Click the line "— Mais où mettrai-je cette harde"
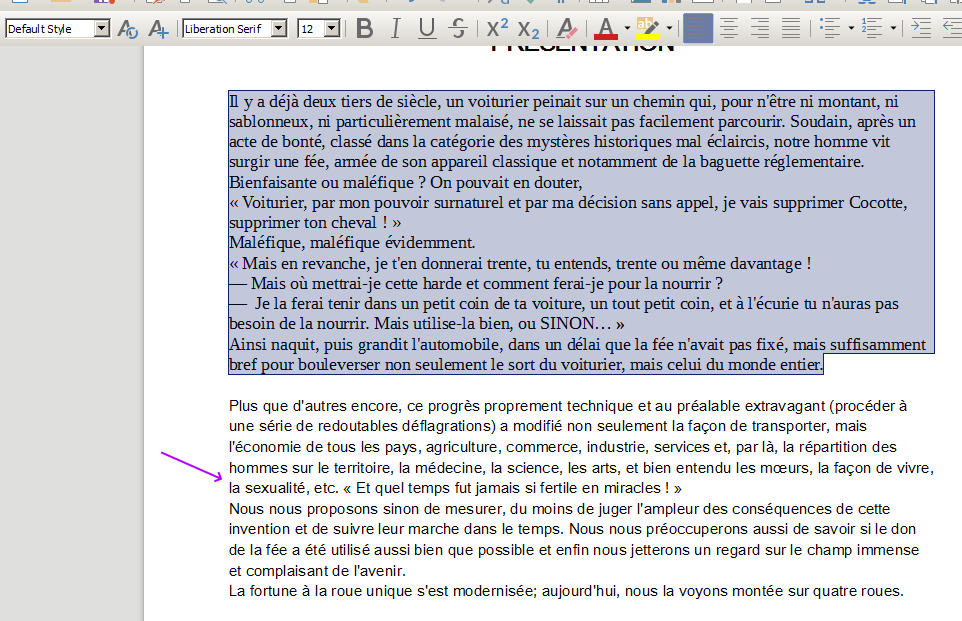962x621 pixels. click(476, 284)
